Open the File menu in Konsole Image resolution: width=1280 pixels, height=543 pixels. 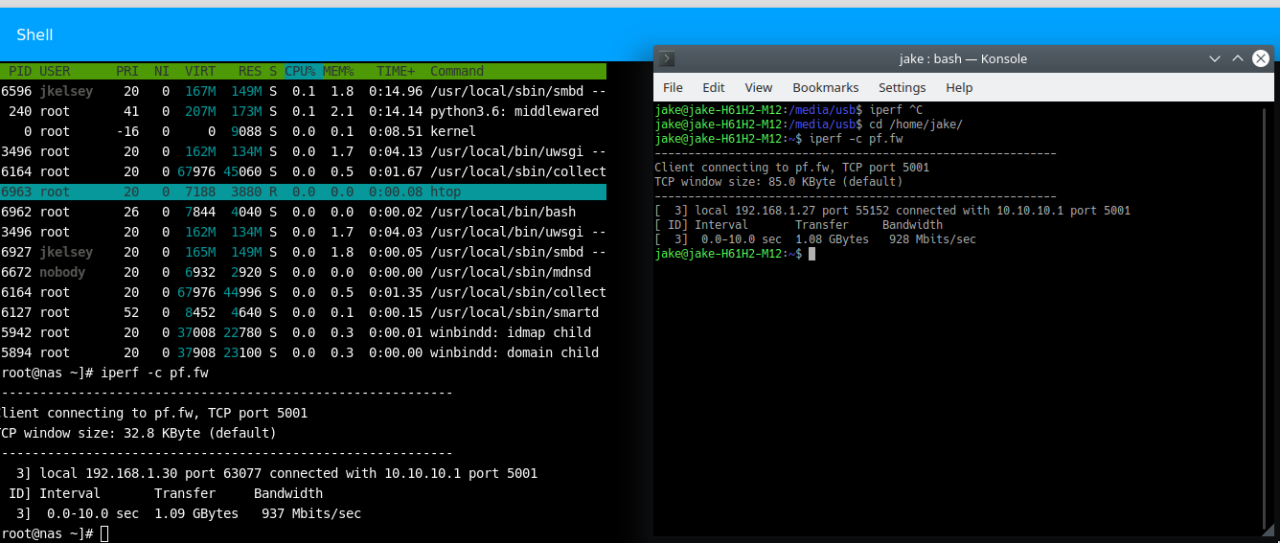point(673,87)
